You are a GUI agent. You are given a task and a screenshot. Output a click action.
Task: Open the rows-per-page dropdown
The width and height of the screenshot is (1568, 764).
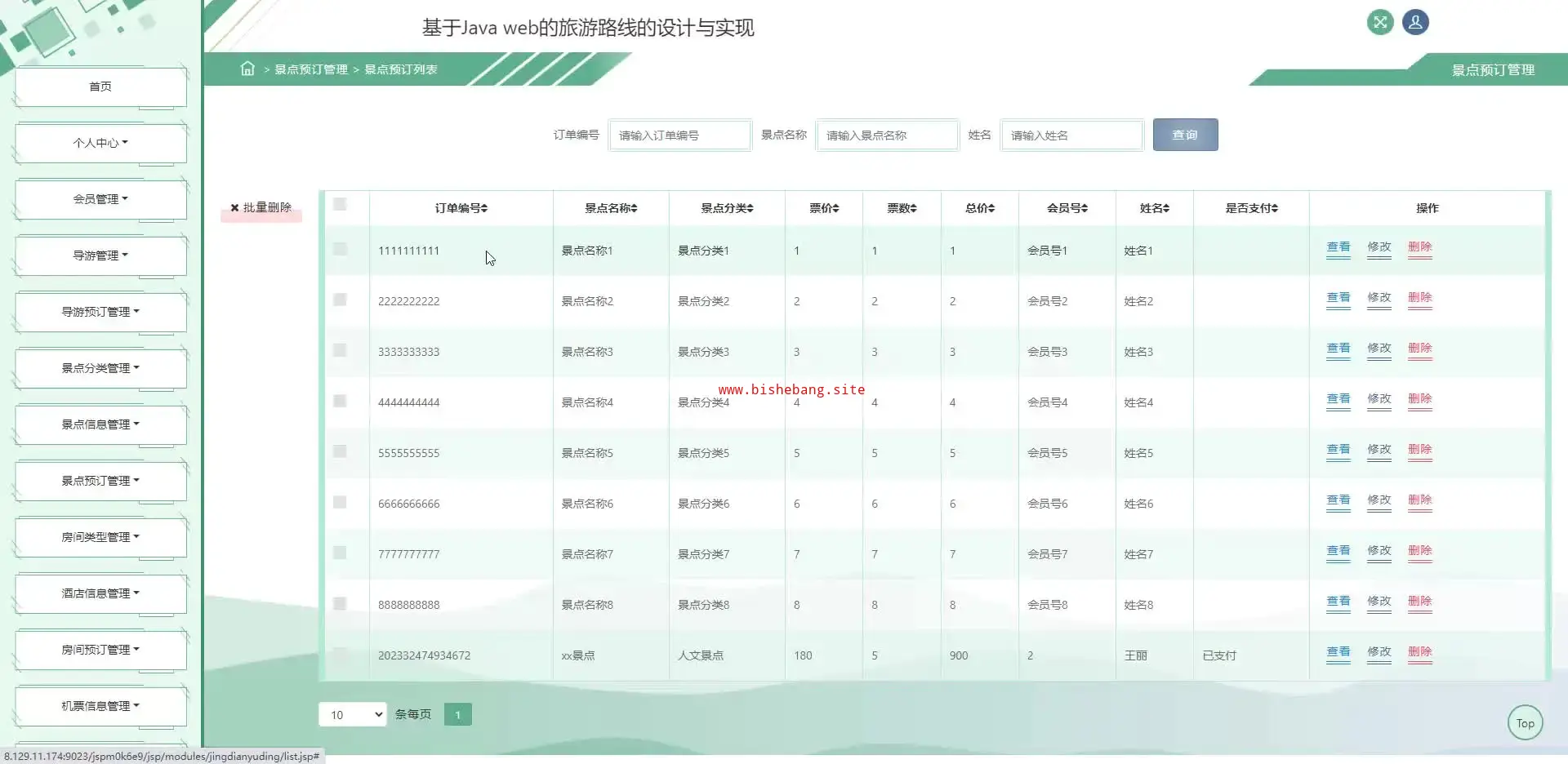click(352, 715)
